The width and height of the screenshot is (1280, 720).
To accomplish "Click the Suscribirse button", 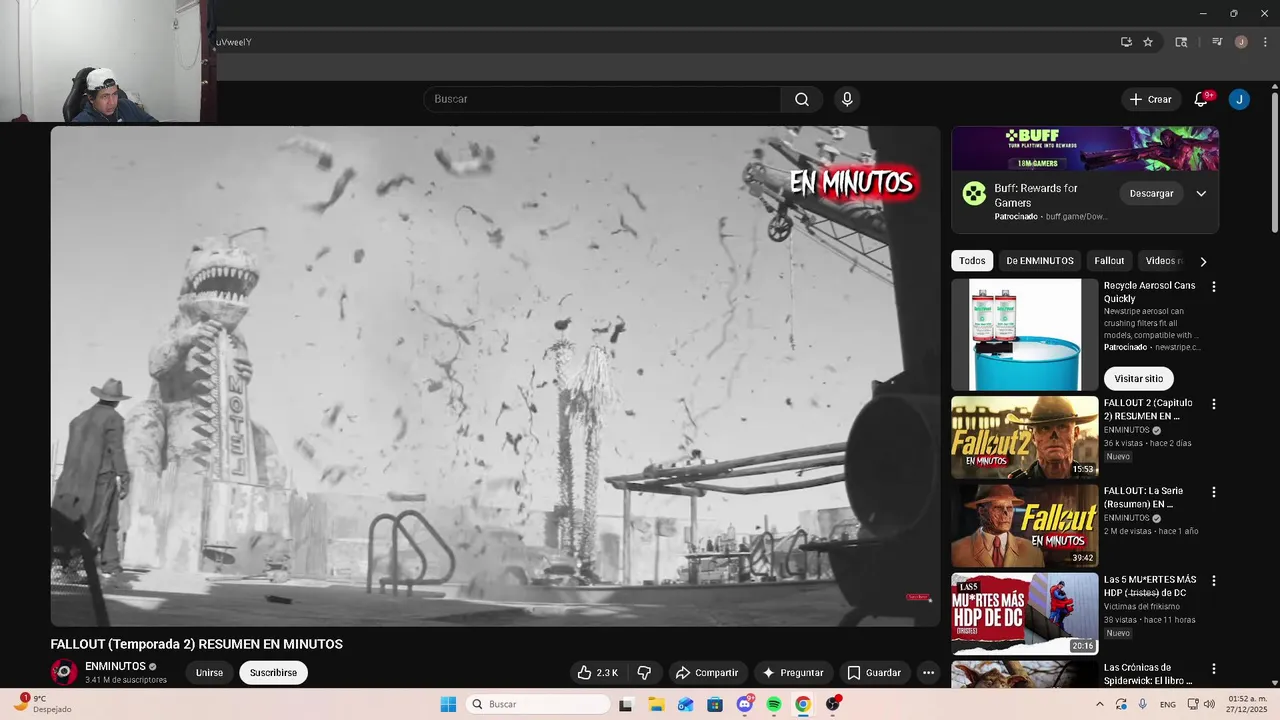I will pyautogui.click(x=273, y=673).
